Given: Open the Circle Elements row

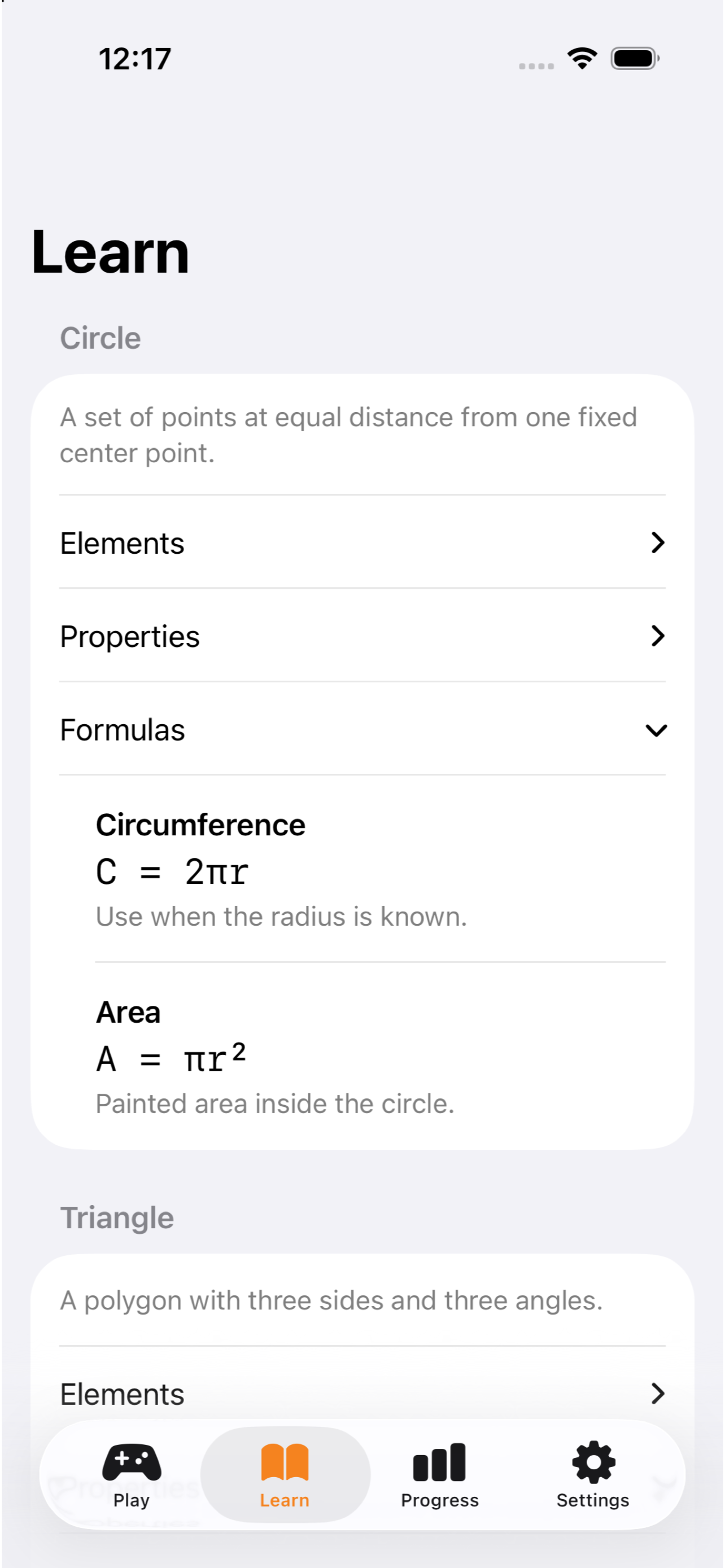Looking at the screenshot, I should (x=362, y=542).
